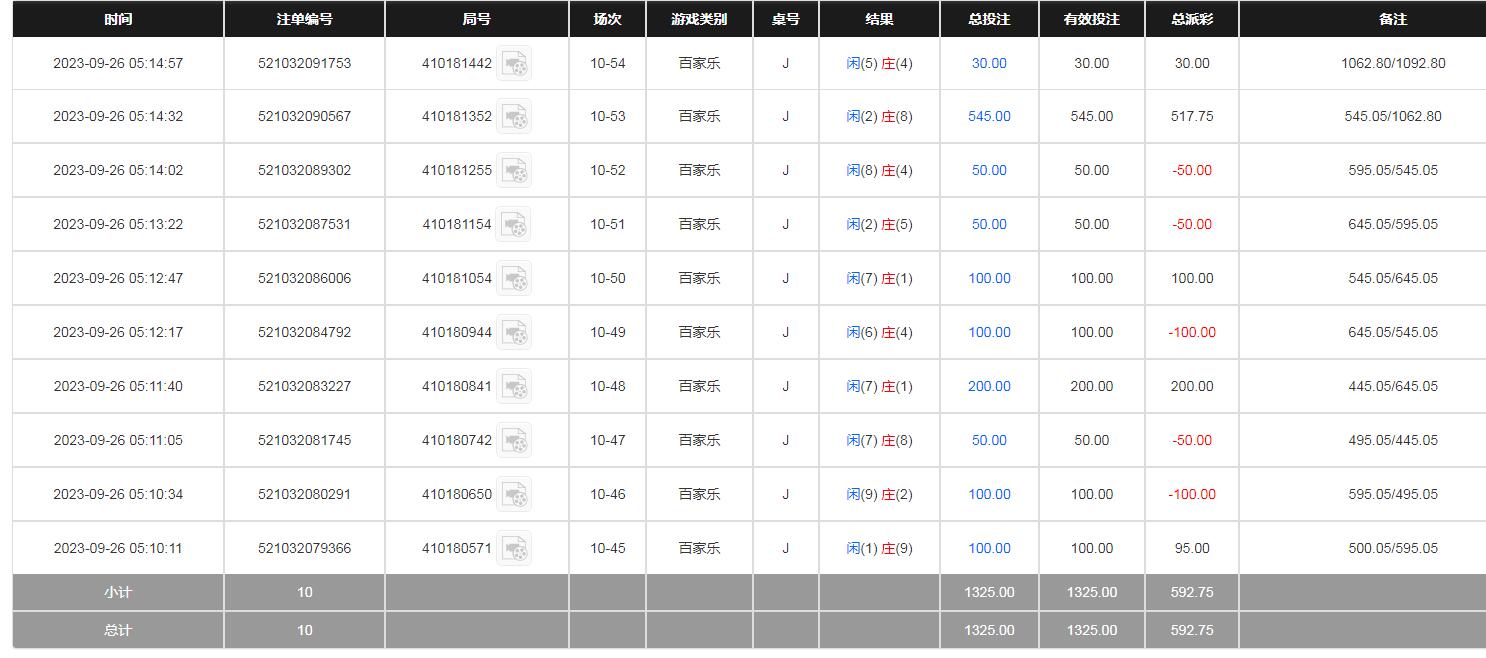Open video replay icon for round 410181154

pyautogui.click(x=514, y=224)
